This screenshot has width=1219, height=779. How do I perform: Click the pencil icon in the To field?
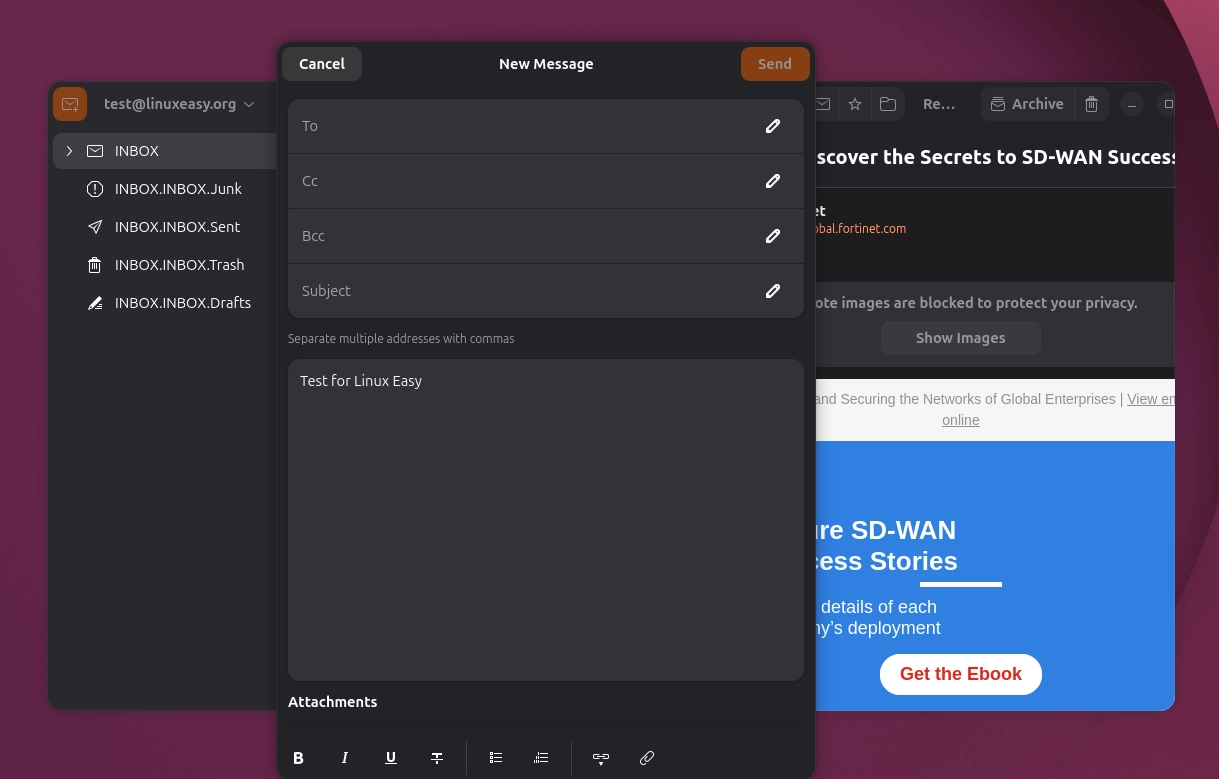click(773, 126)
